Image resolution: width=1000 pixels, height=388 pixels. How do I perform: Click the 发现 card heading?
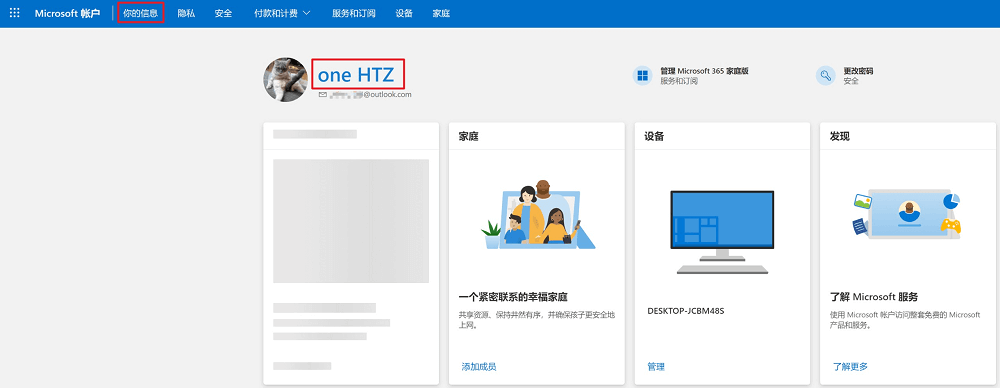[x=839, y=137]
